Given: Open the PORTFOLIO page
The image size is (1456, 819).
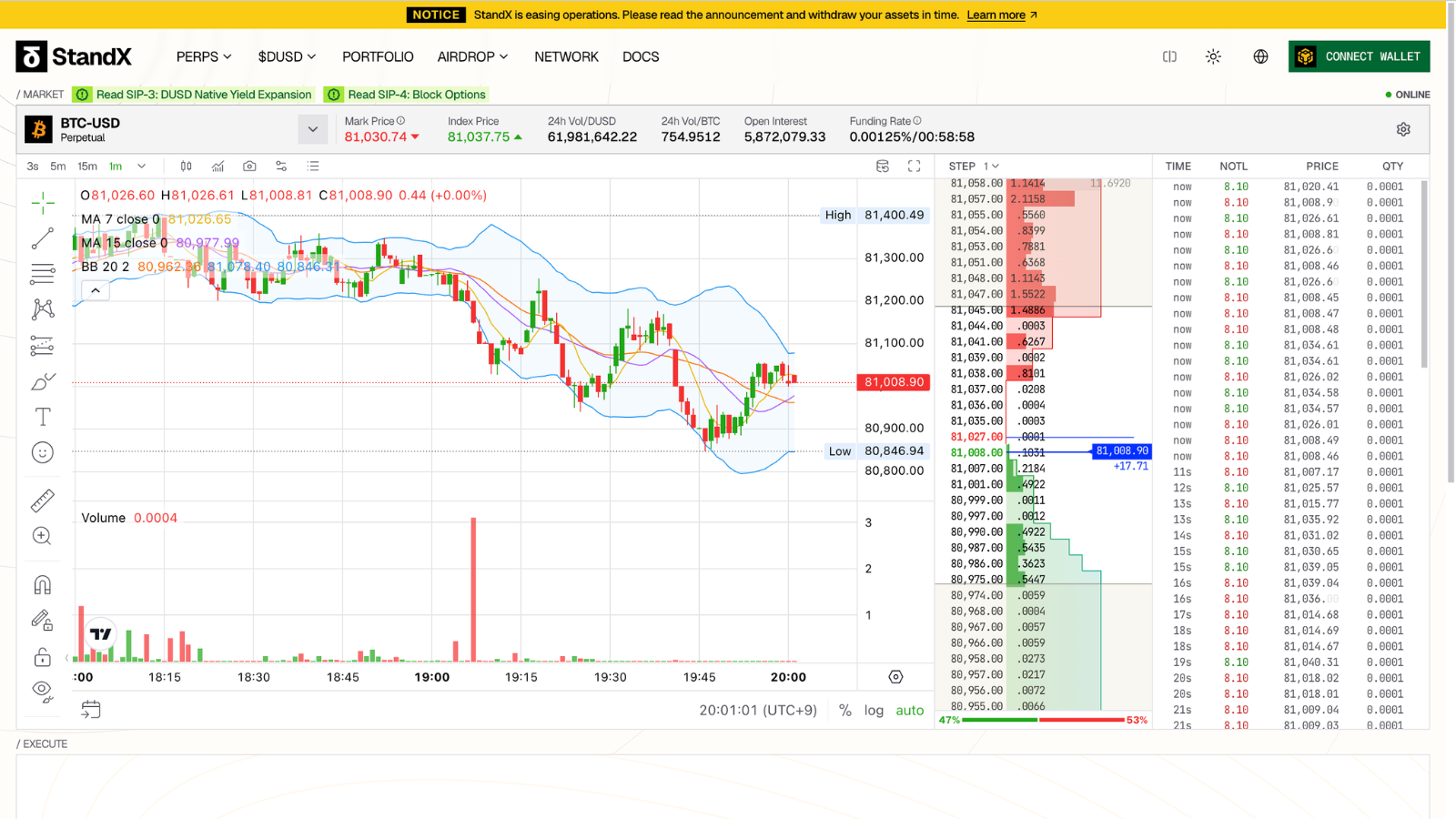Looking at the screenshot, I should click(x=378, y=56).
